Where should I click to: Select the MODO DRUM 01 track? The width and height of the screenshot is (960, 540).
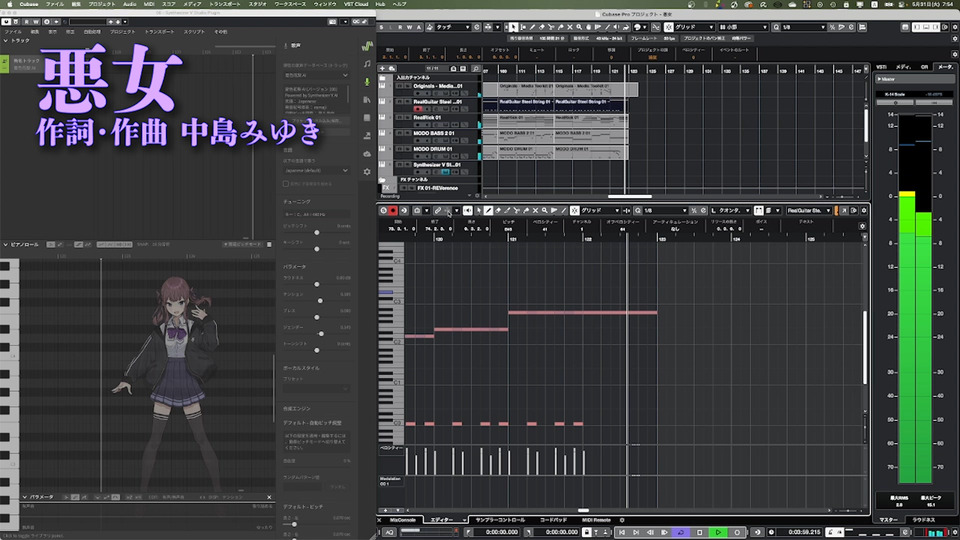pyautogui.click(x=432, y=149)
